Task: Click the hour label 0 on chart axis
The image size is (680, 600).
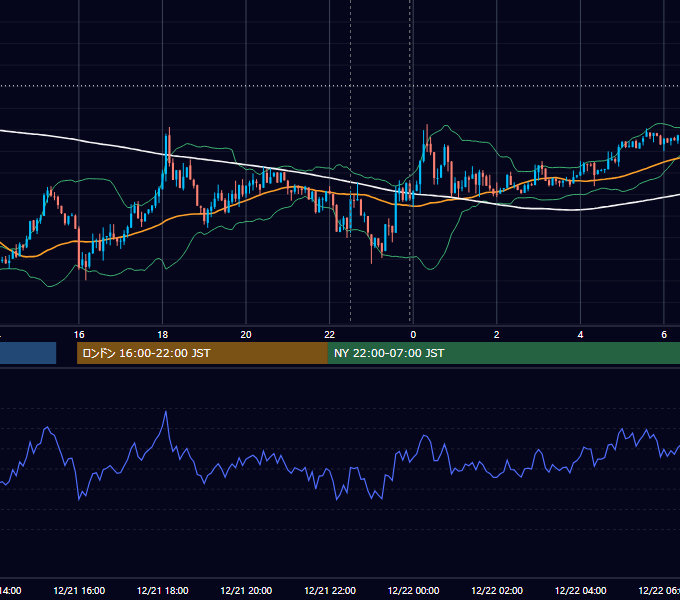Action: [x=413, y=335]
